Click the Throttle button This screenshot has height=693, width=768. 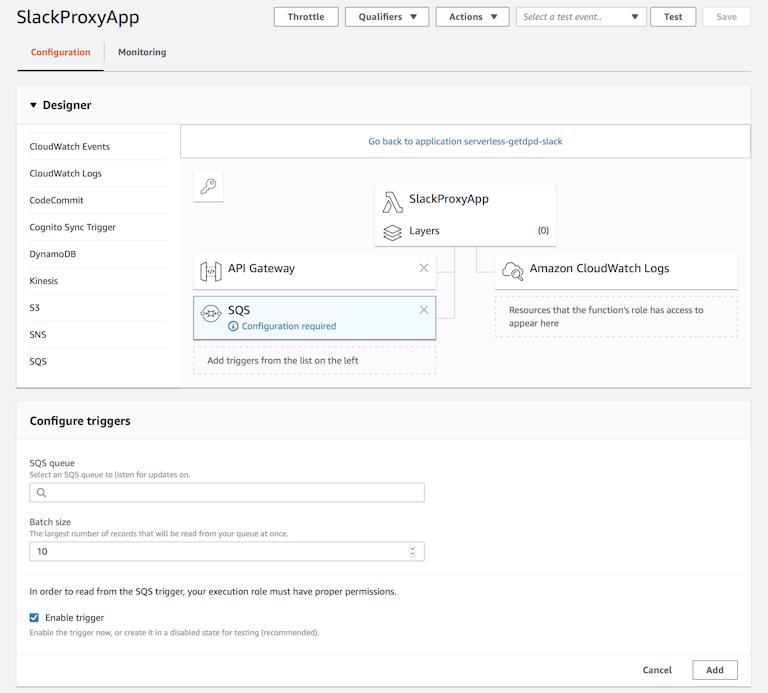click(305, 17)
